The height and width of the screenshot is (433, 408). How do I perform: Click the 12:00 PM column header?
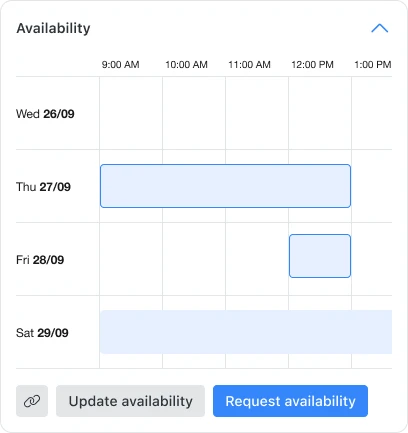[x=312, y=64]
